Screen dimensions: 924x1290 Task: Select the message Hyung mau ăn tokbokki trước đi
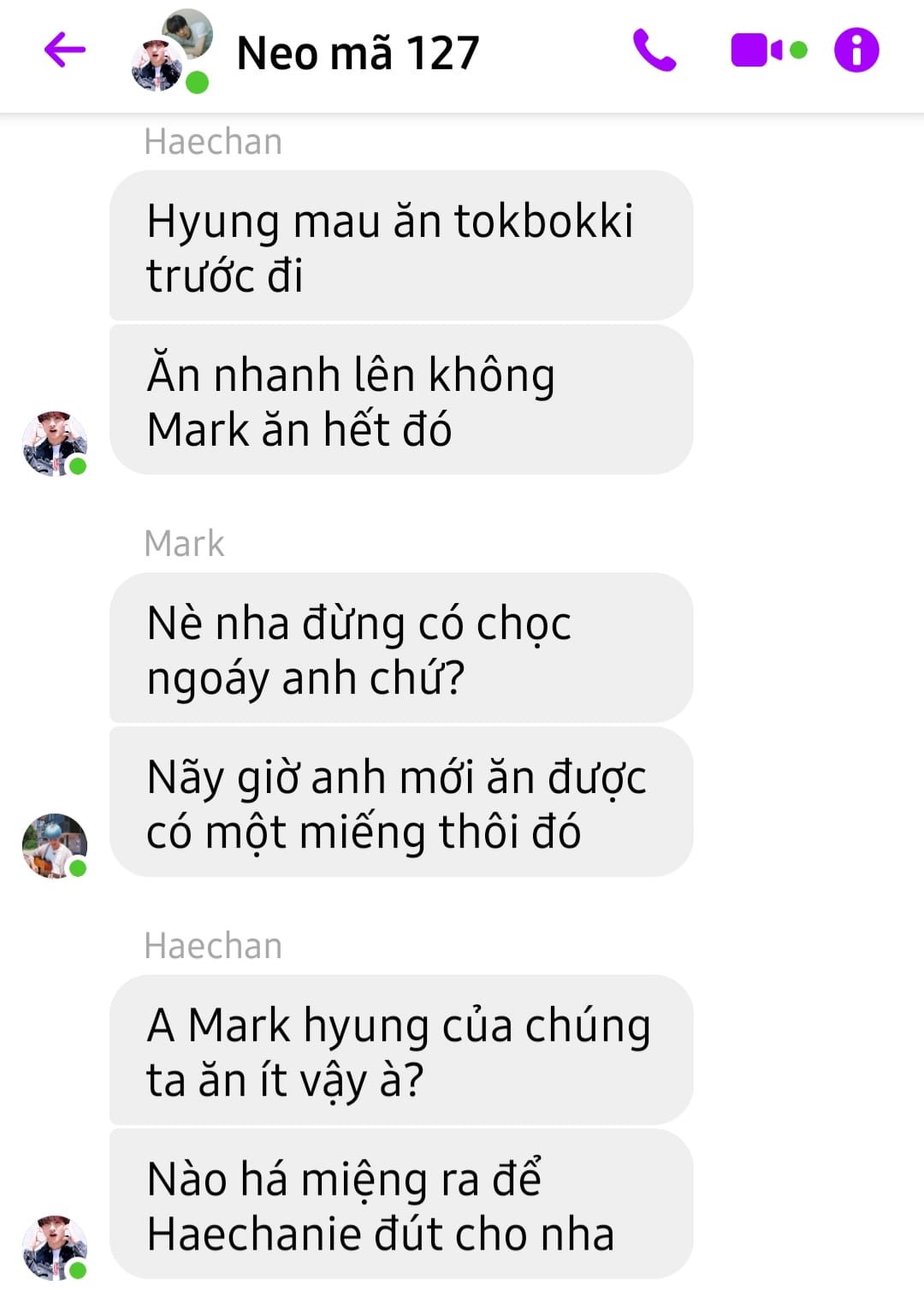[x=401, y=246]
